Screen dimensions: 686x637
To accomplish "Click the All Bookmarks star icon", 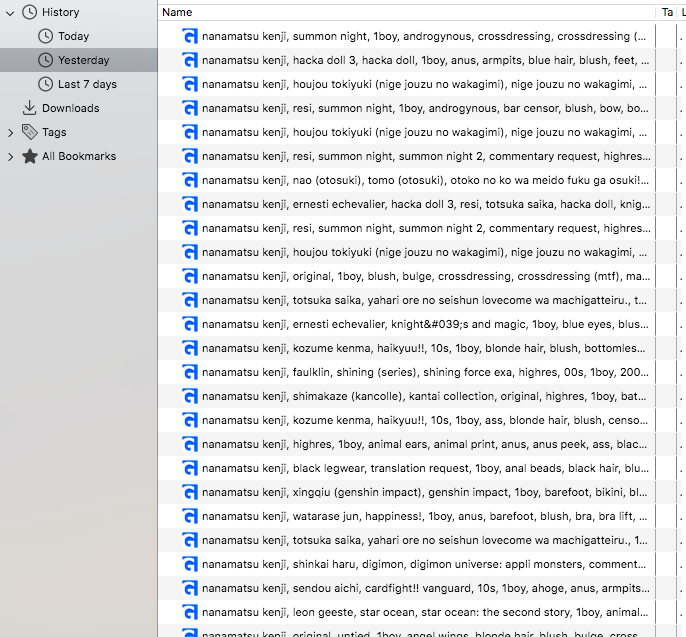I will (x=30, y=156).
